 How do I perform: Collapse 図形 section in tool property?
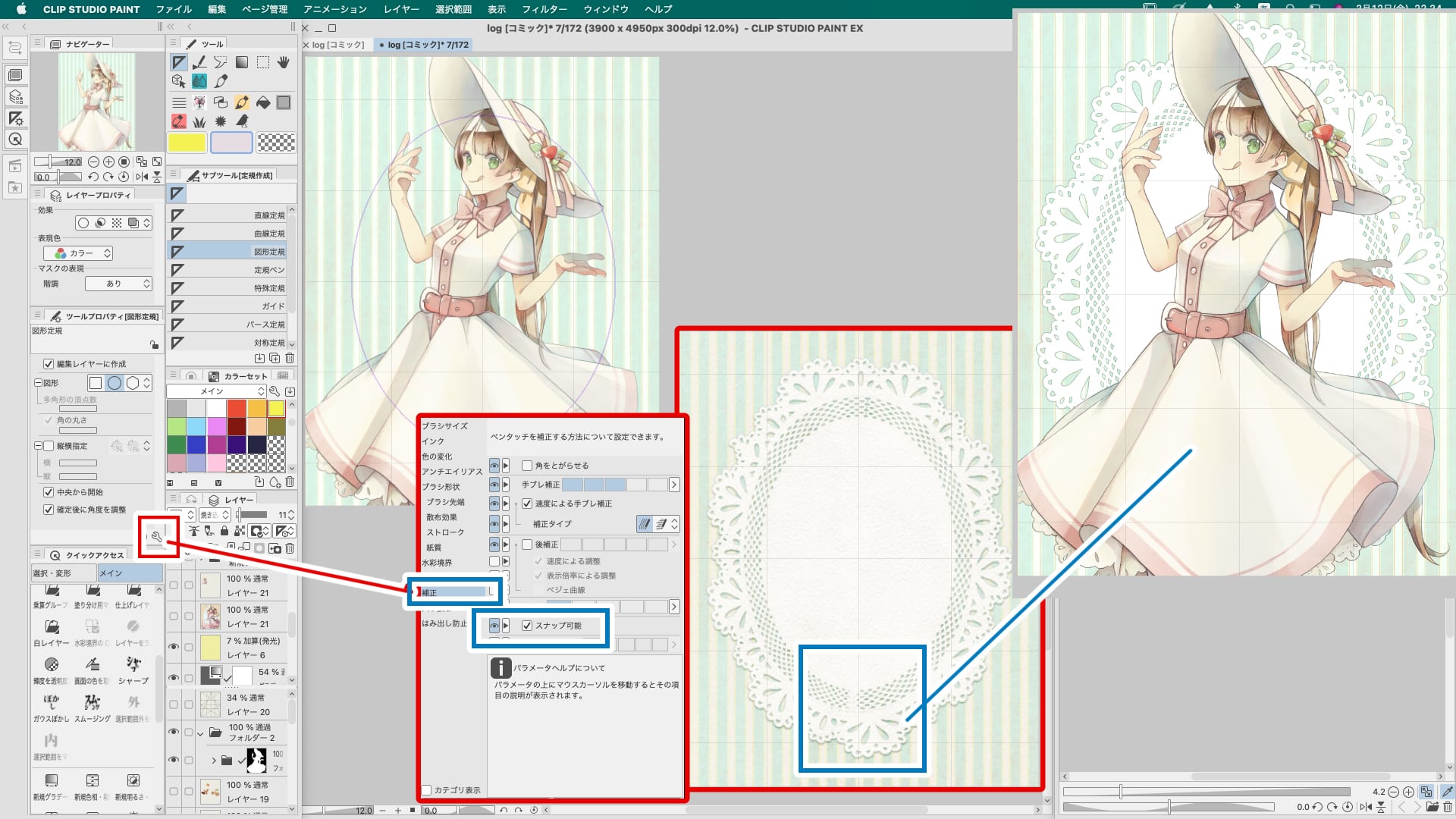point(38,383)
